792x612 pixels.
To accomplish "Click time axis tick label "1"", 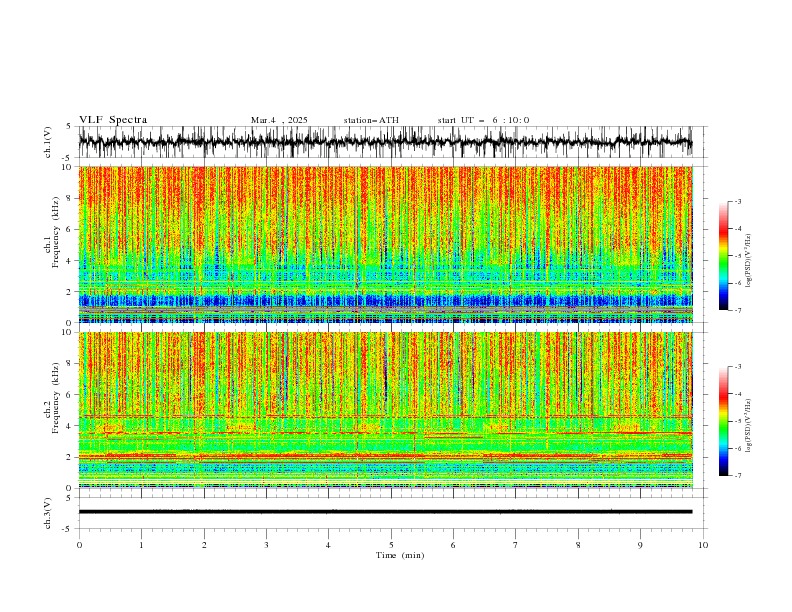I will pos(141,545).
